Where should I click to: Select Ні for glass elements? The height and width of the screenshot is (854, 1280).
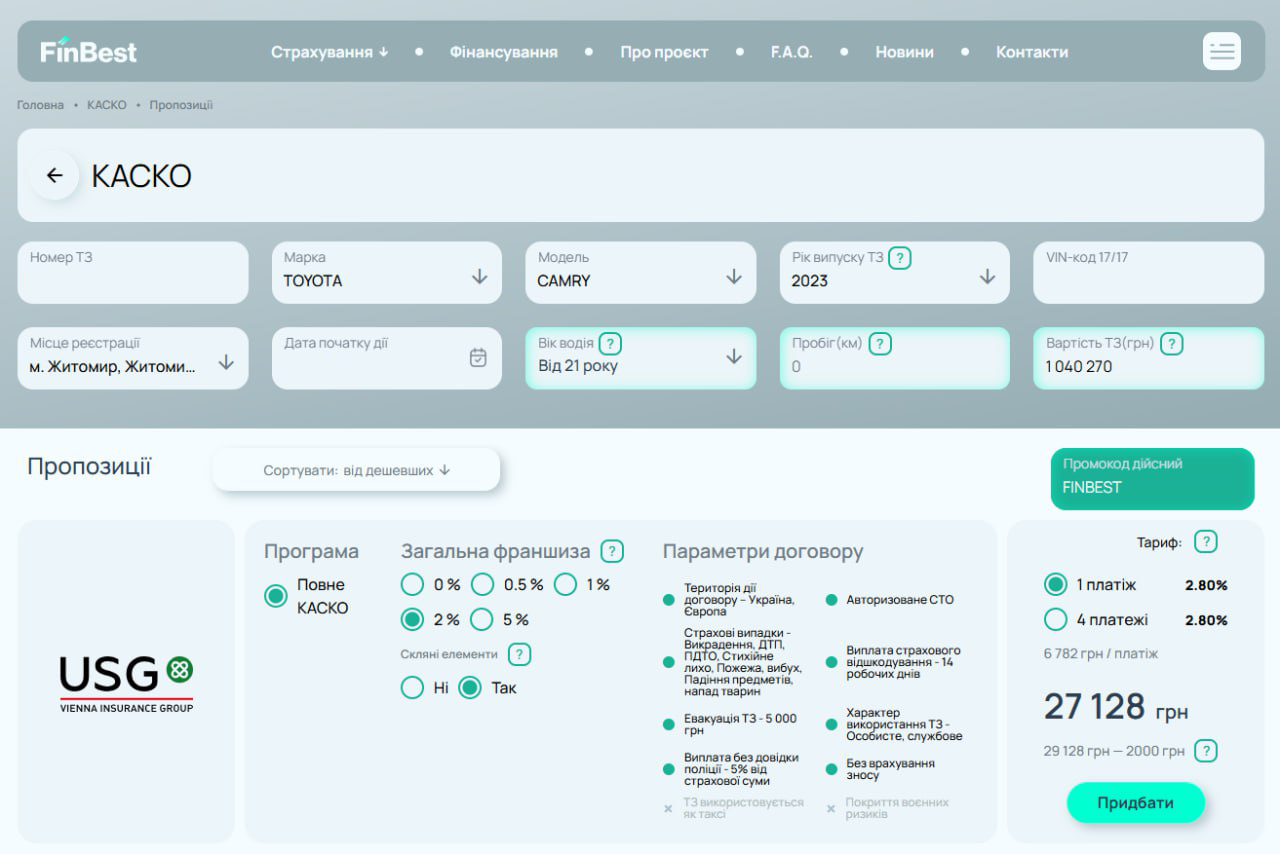click(412, 688)
